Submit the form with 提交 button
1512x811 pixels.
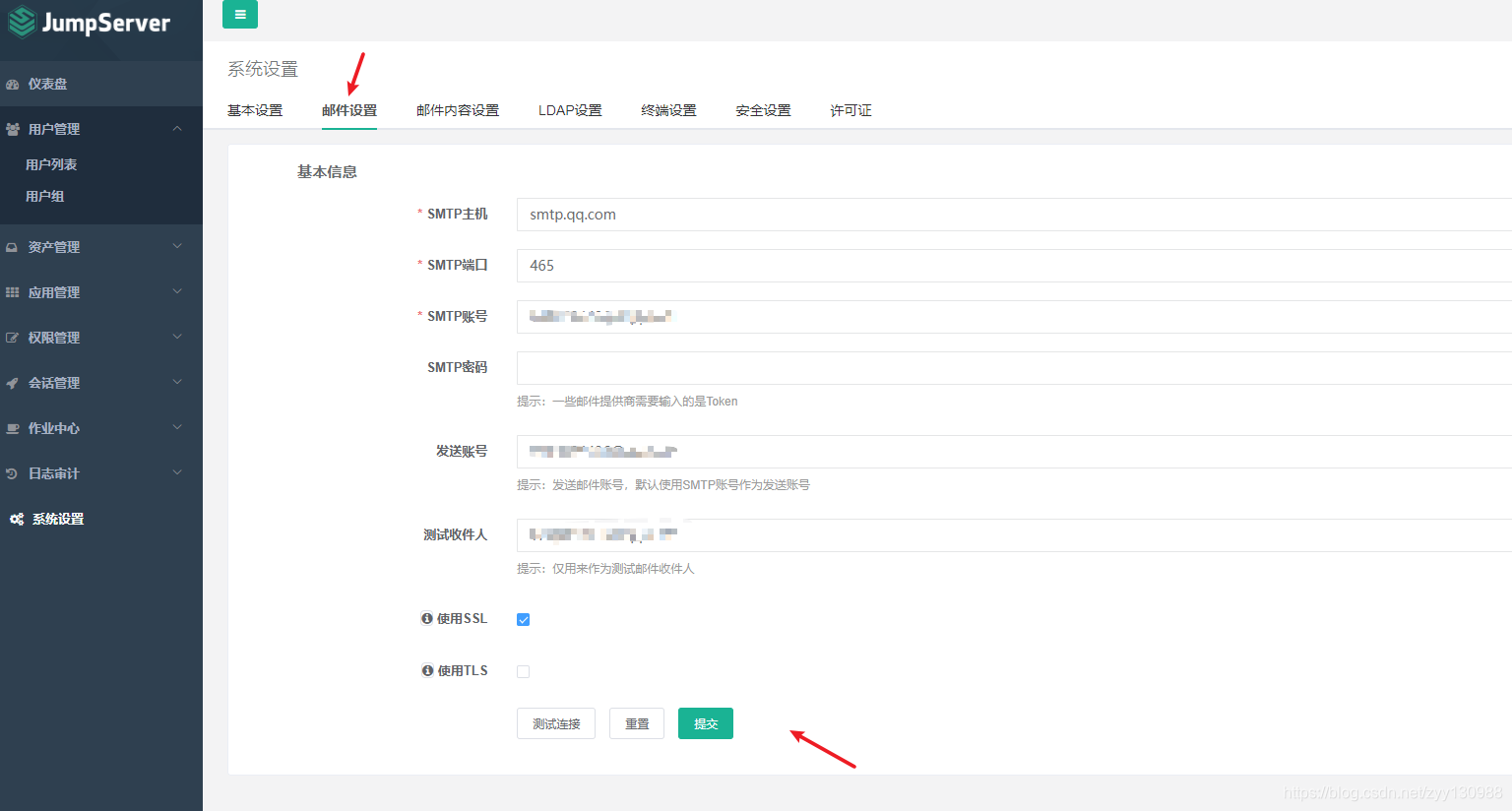(706, 723)
